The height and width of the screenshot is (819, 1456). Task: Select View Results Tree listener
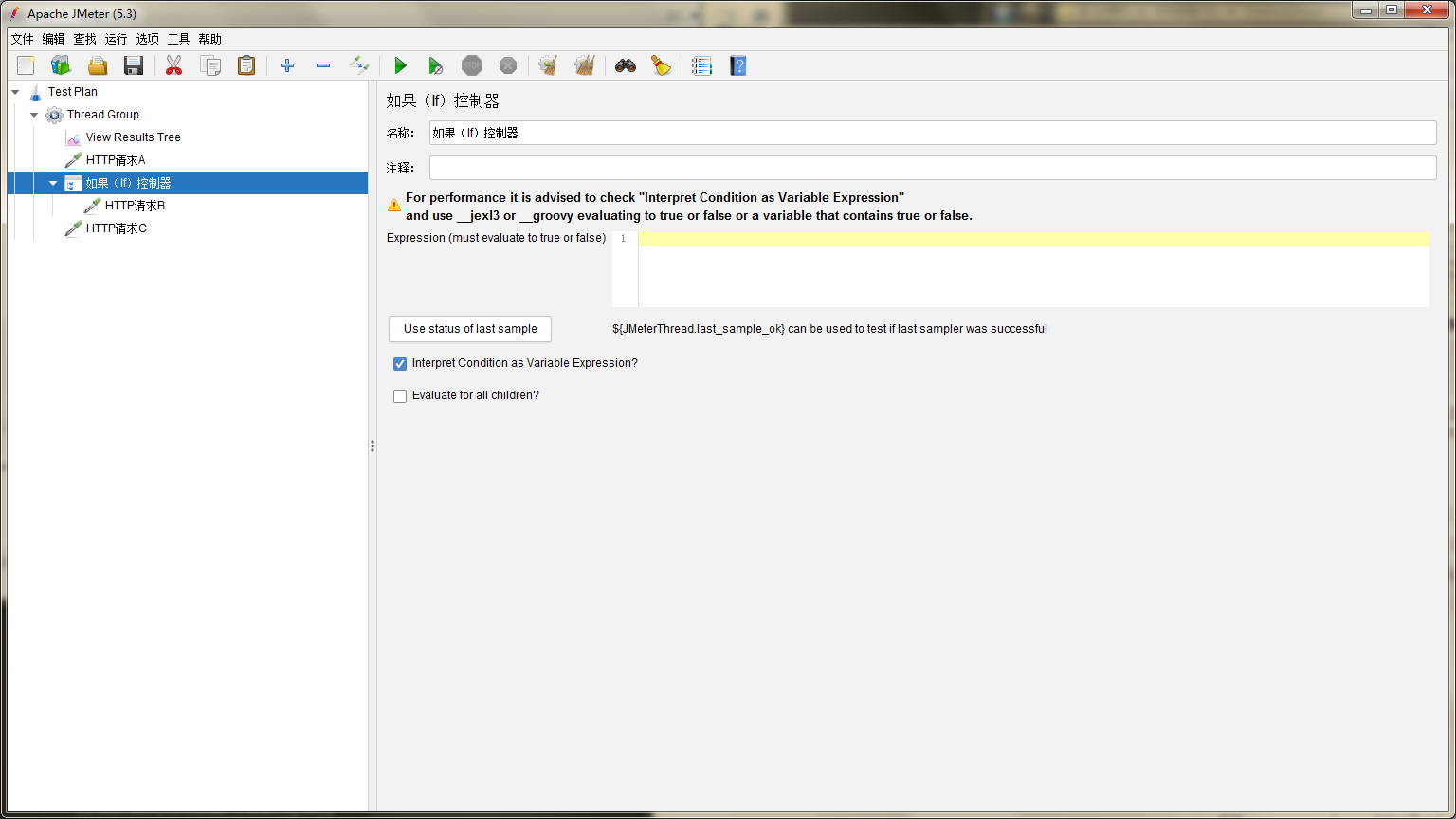pos(134,137)
